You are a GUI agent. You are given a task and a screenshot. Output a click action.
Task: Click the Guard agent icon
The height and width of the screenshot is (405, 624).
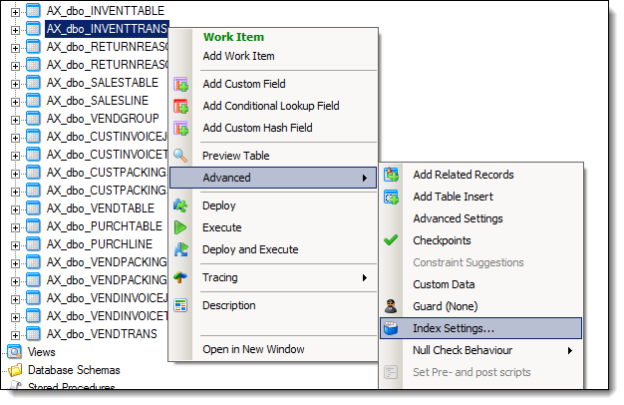pyautogui.click(x=391, y=306)
